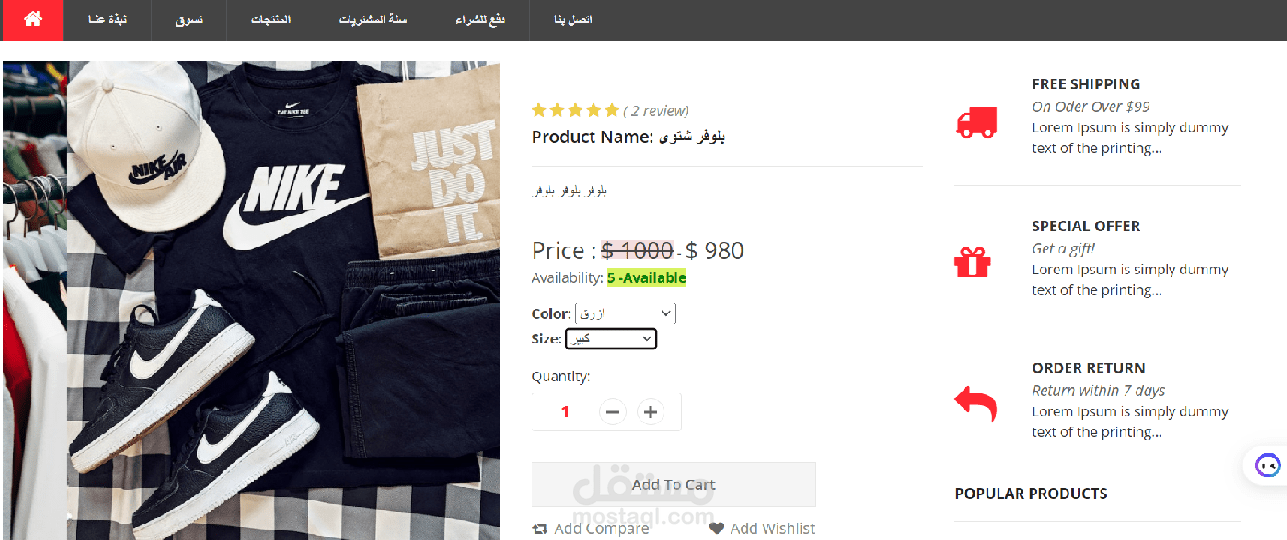Open the اتصل بنا menu item

click(574, 20)
